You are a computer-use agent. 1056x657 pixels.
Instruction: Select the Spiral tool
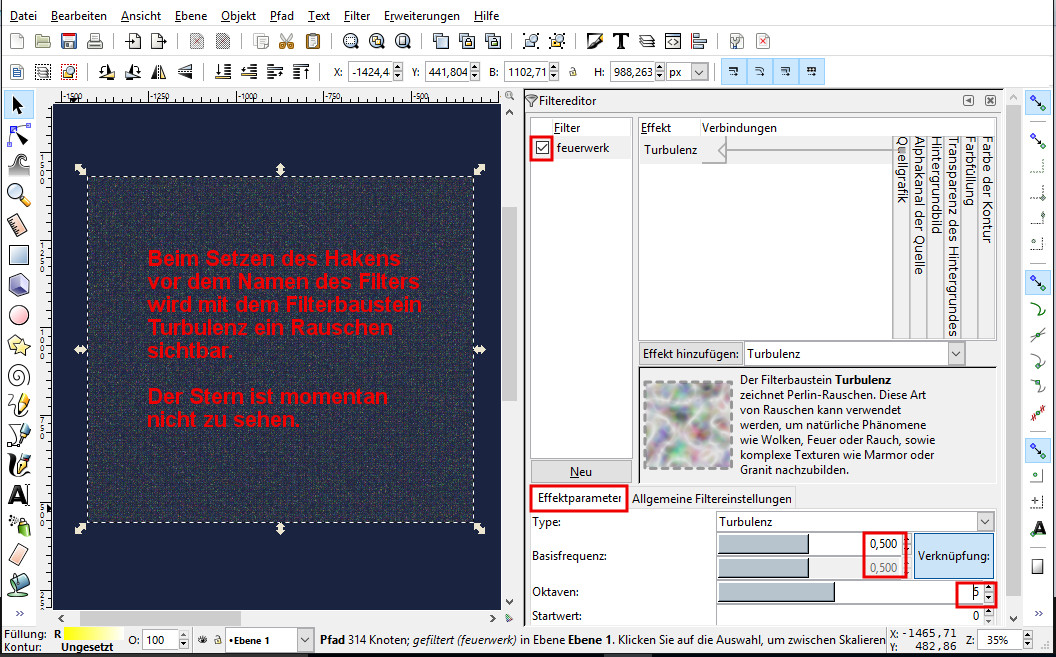click(x=18, y=375)
